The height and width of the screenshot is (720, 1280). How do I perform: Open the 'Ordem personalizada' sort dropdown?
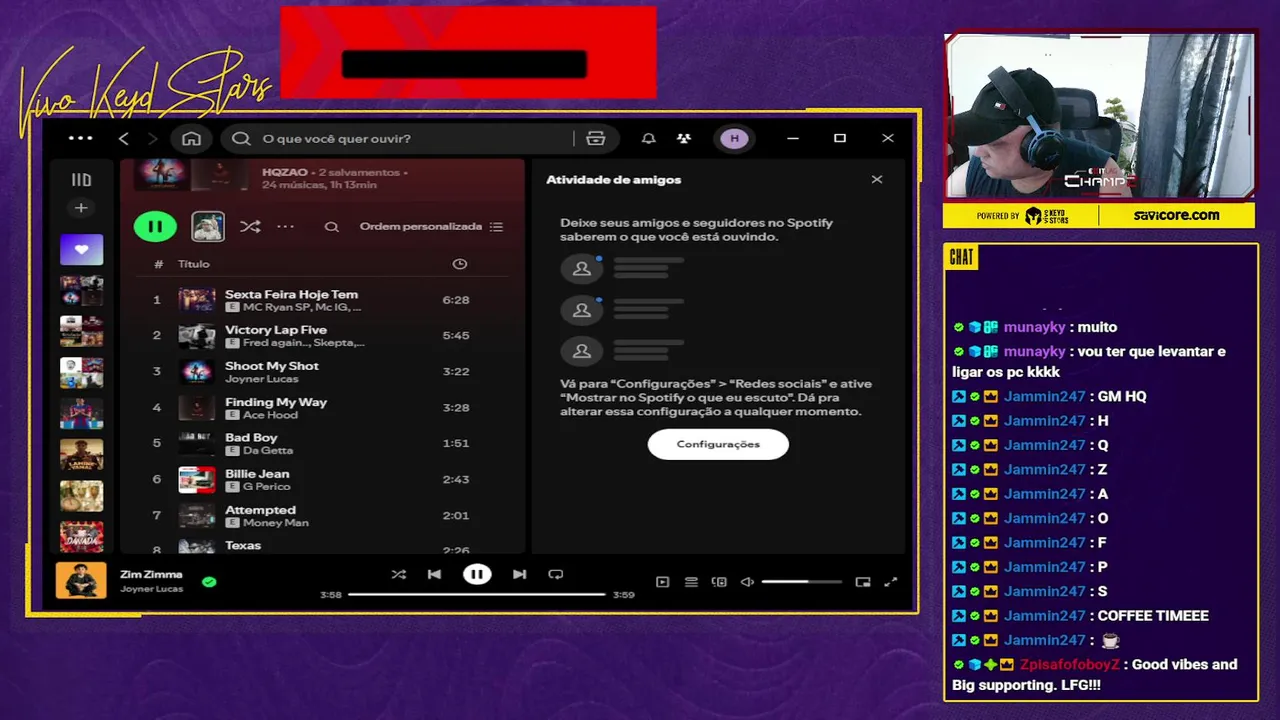[432, 227]
